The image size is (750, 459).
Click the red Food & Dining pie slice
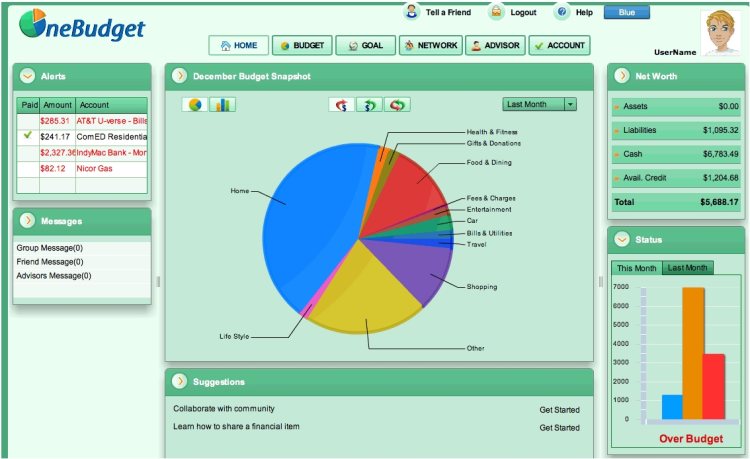tap(407, 196)
